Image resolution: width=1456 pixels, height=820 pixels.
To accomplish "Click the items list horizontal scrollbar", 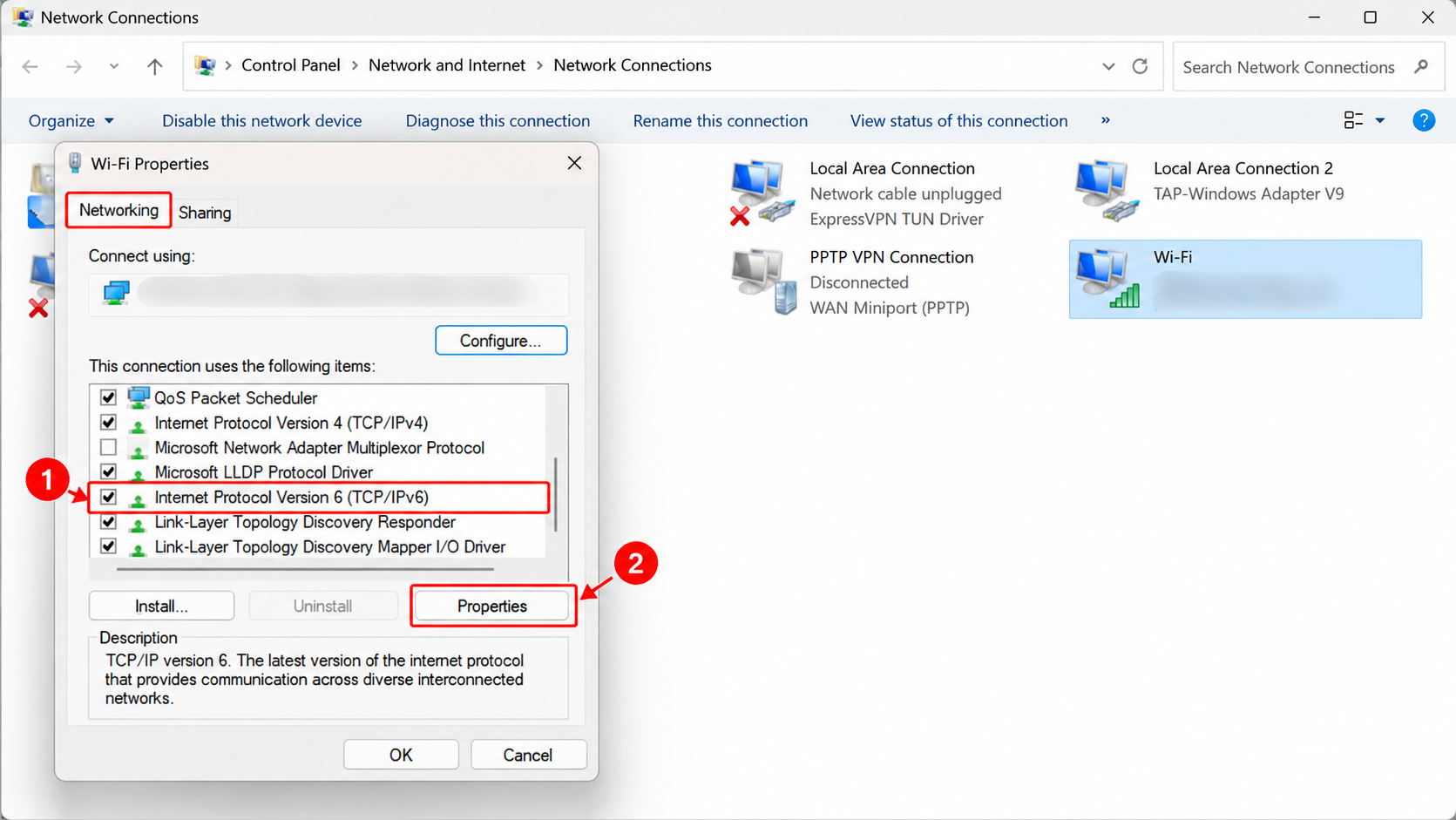I will point(305,569).
